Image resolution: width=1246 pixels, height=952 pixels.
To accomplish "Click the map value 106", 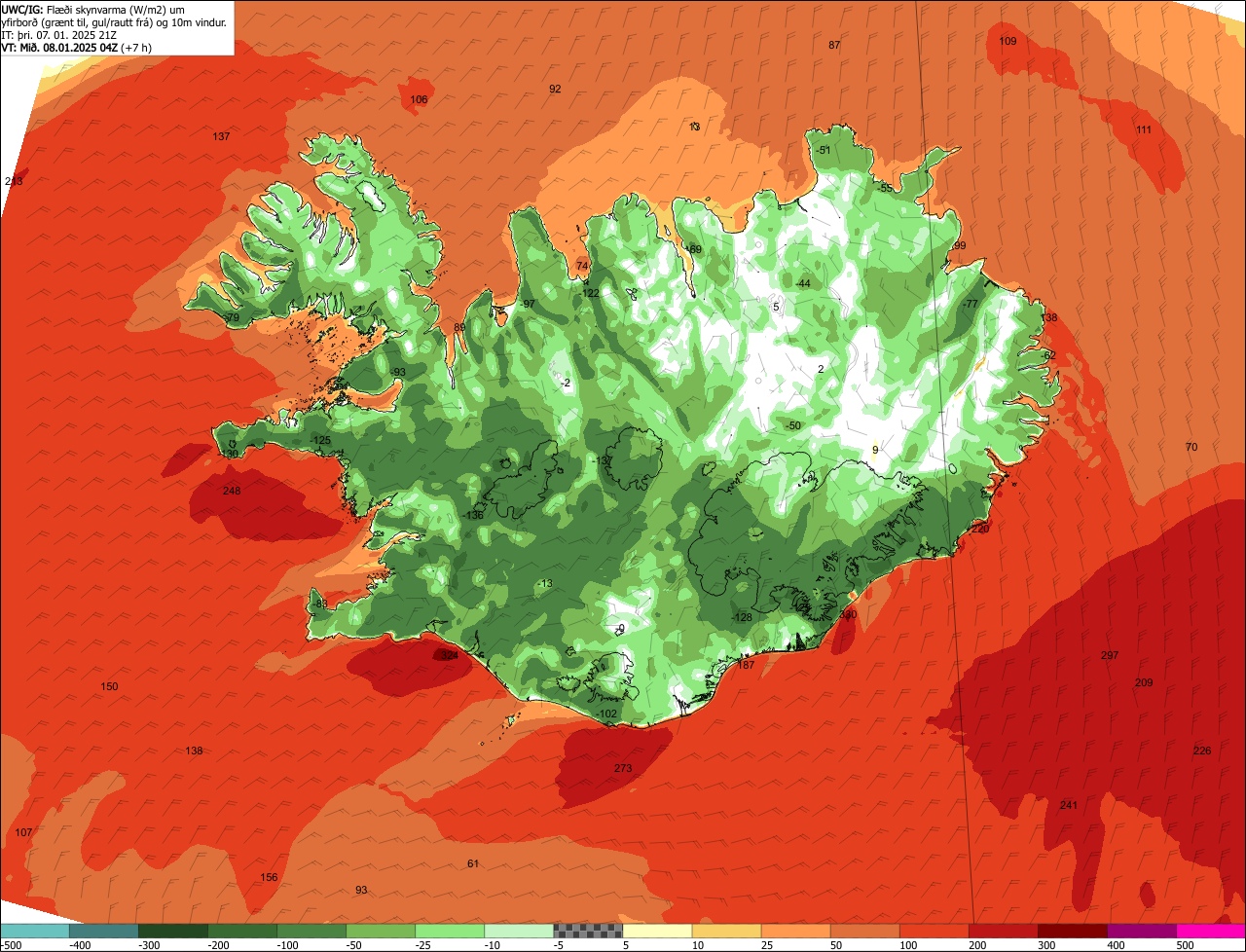I will [419, 100].
